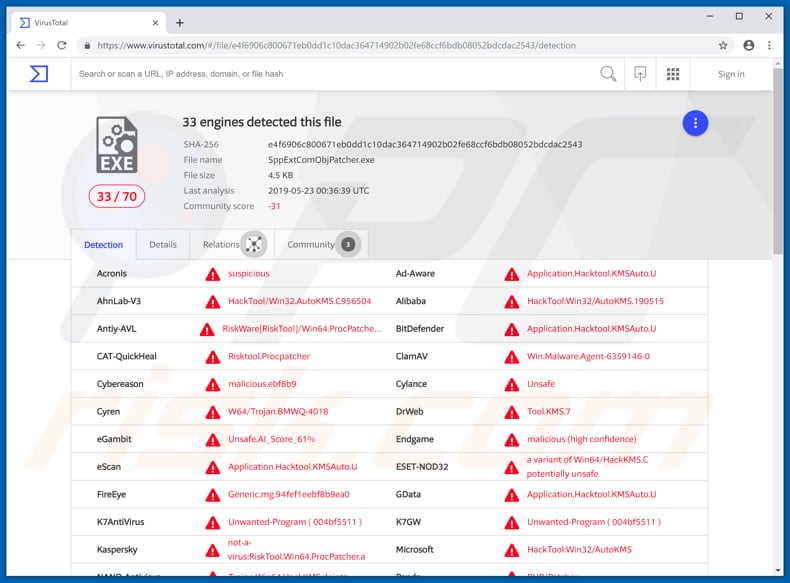Click the SHA-256 hash value
Viewport: 790px width, 583px height.
pos(425,145)
